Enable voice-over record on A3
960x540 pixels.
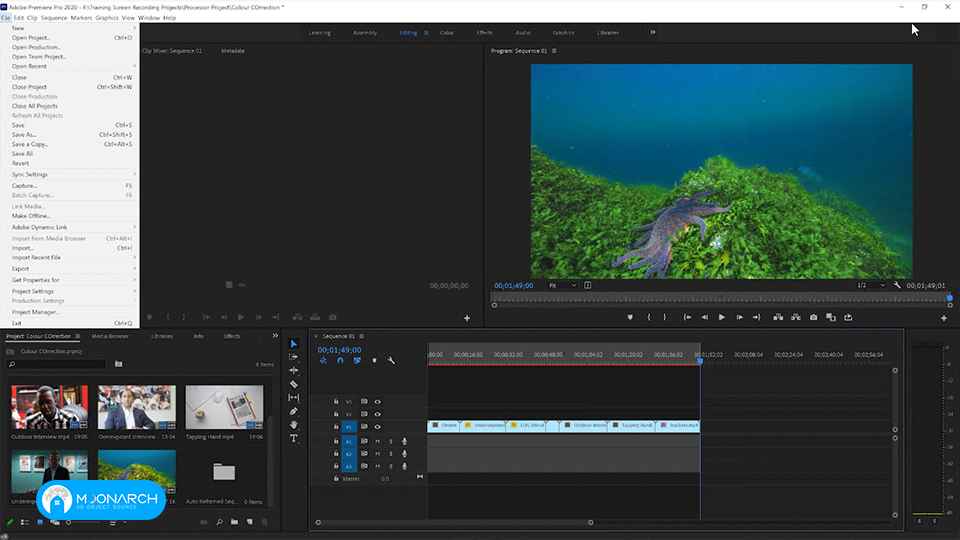click(x=404, y=467)
